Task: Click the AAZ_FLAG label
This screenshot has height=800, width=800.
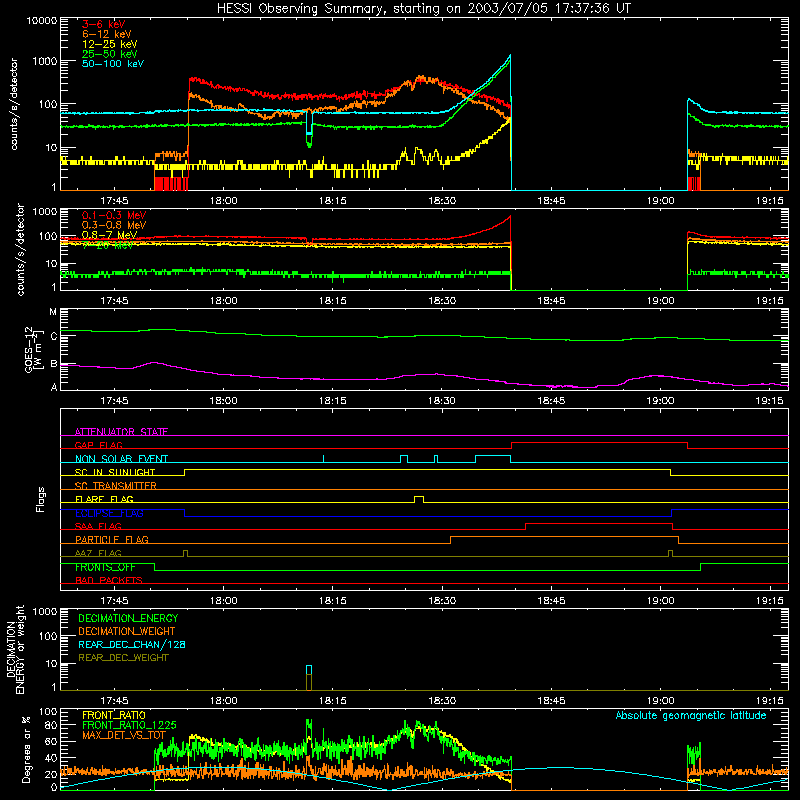Action: tap(98, 553)
